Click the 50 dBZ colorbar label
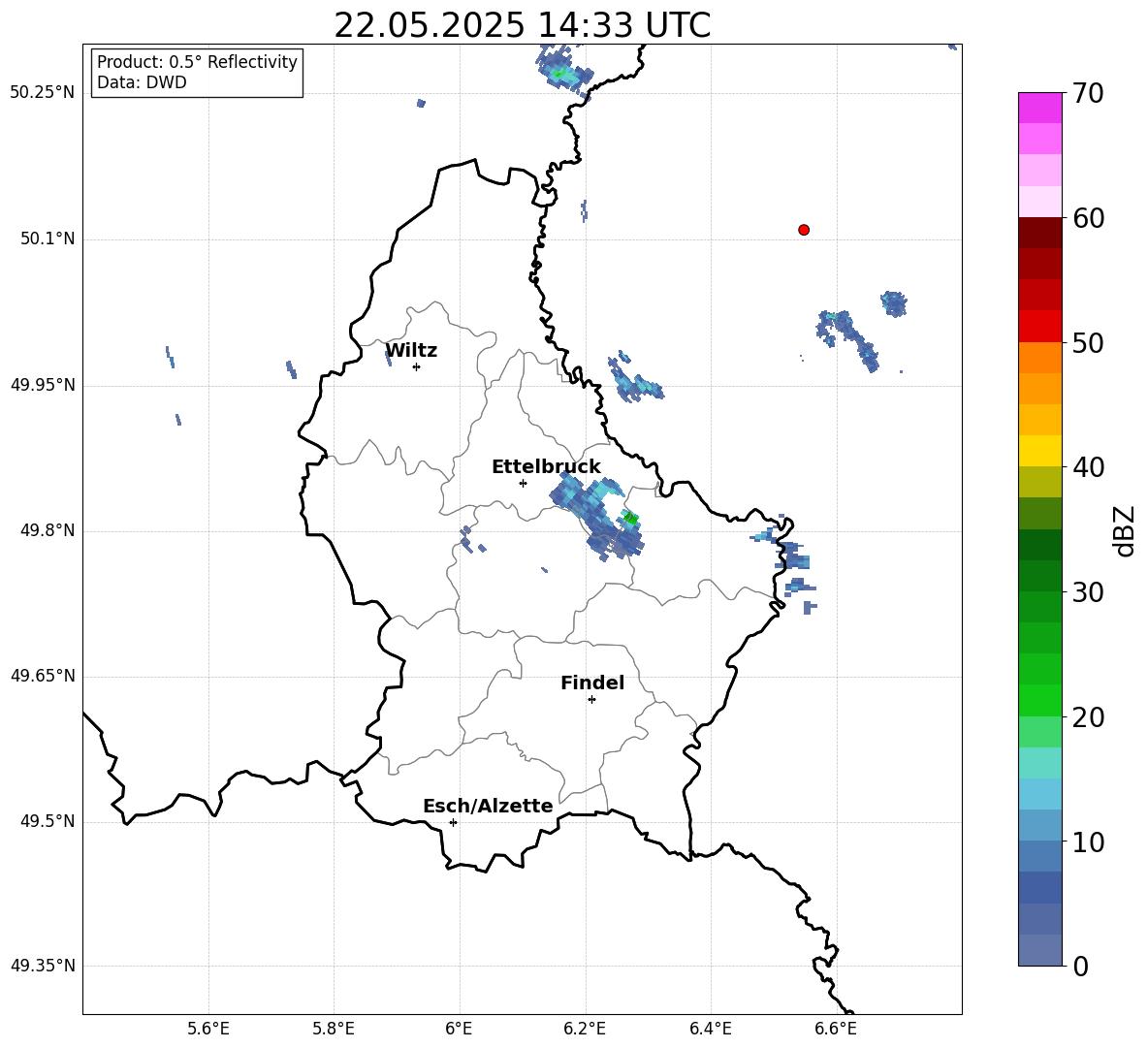 click(x=1088, y=342)
